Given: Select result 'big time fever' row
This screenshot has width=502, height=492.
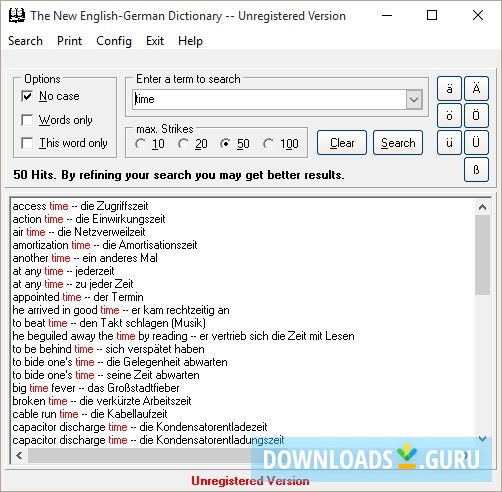Looking at the screenshot, I should tap(96, 388).
